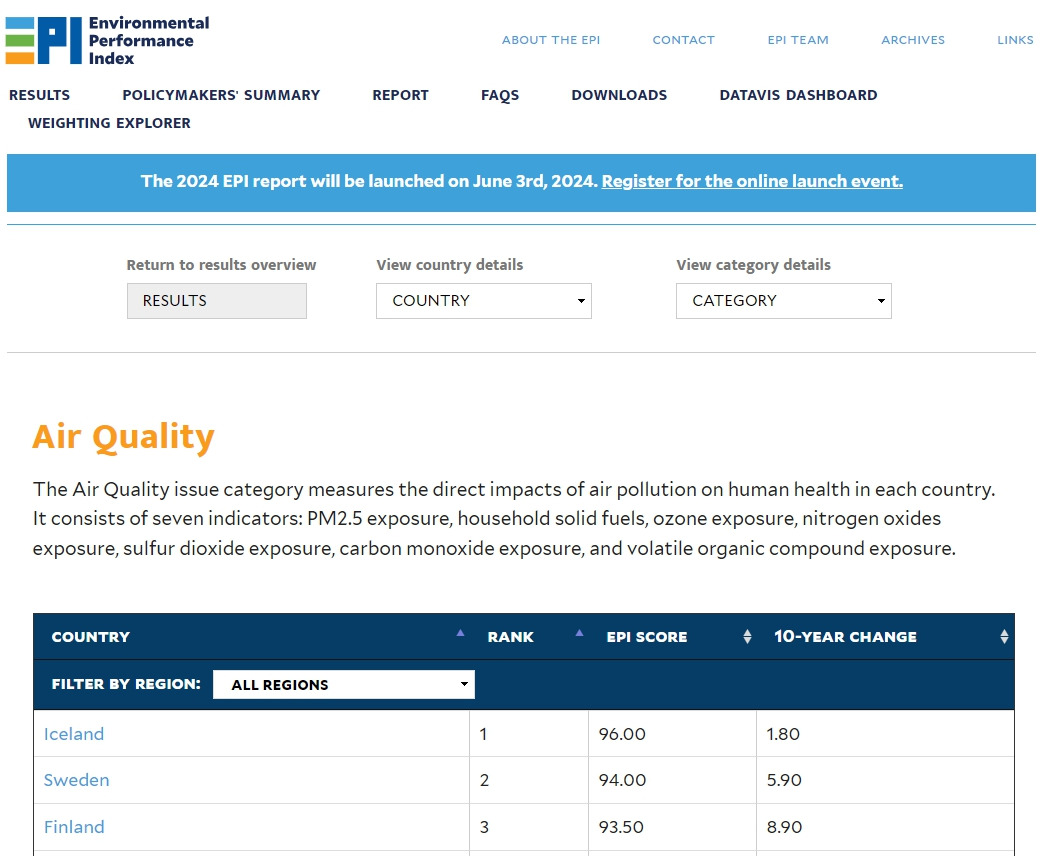Click 'View country details' label
The image size is (1050, 856).
pyautogui.click(x=449, y=265)
